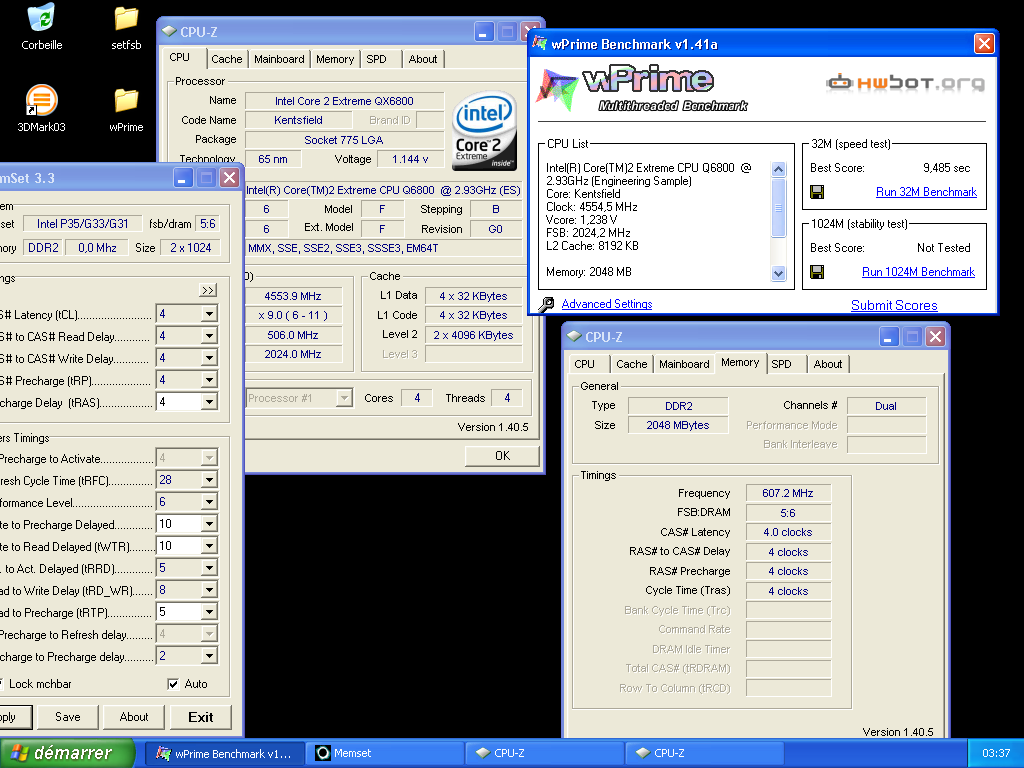This screenshot has width=1024, height=768.
Task: Switch to wPrime Benchmark taskbar button
Action: (225, 753)
